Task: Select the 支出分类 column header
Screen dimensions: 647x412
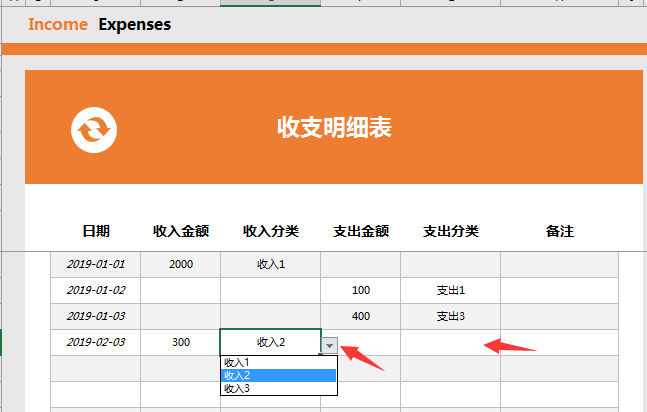Action: coord(451,231)
